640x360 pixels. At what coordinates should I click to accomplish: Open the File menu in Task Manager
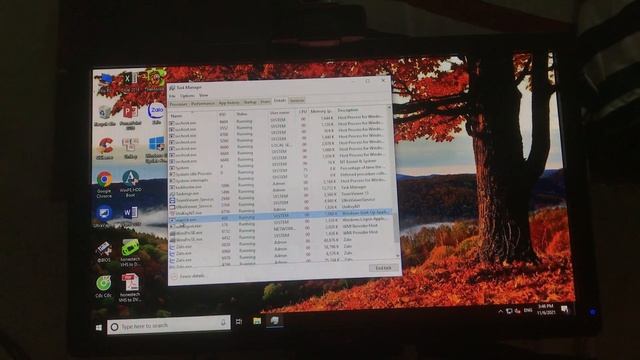pyautogui.click(x=172, y=96)
